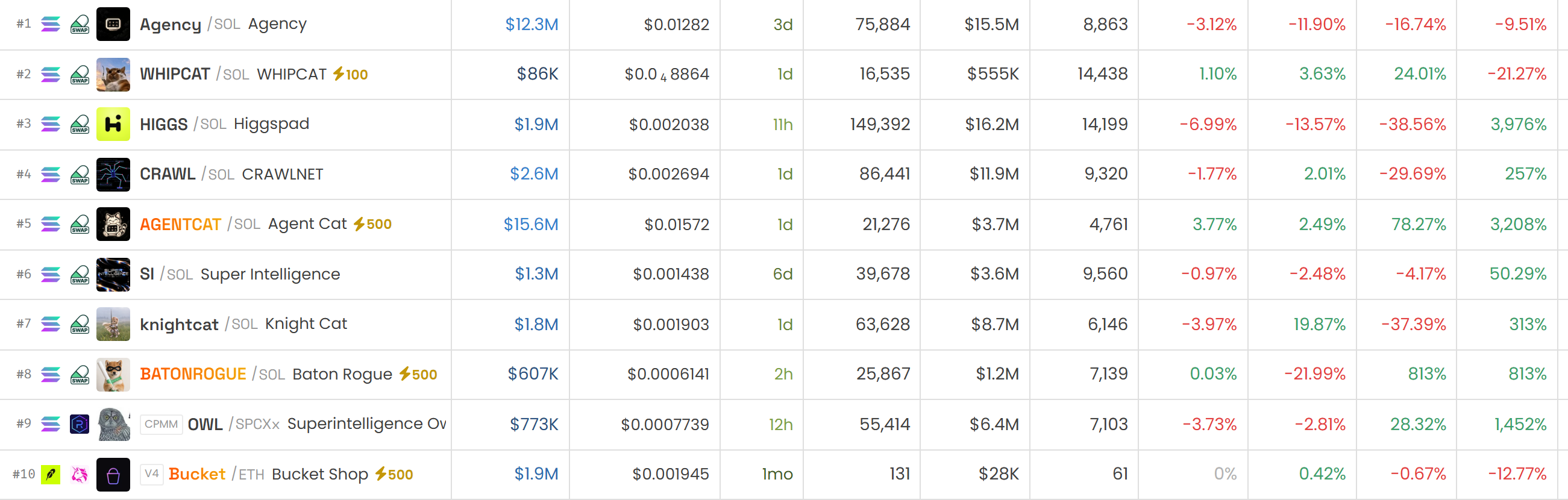Click the Super Intelligence token name
The width and height of the screenshot is (1568, 500).
point(270,274)
